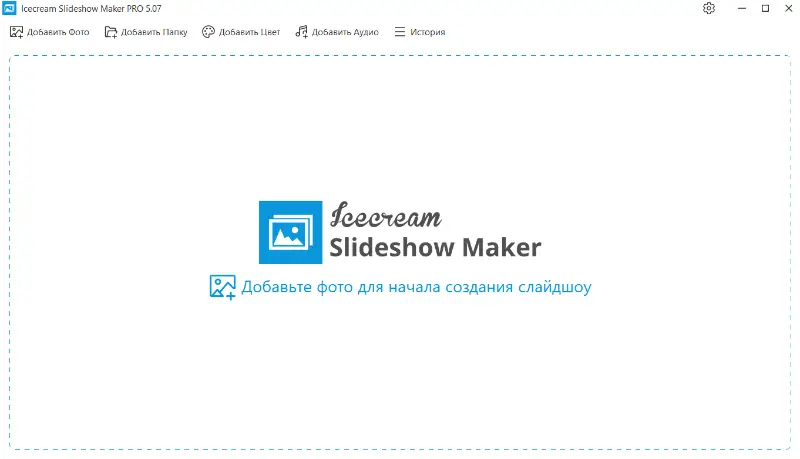The height and width of the screenshot is (459, 800).
Task: Open settings via the gear icon
Action: click(x=709, y=8)
